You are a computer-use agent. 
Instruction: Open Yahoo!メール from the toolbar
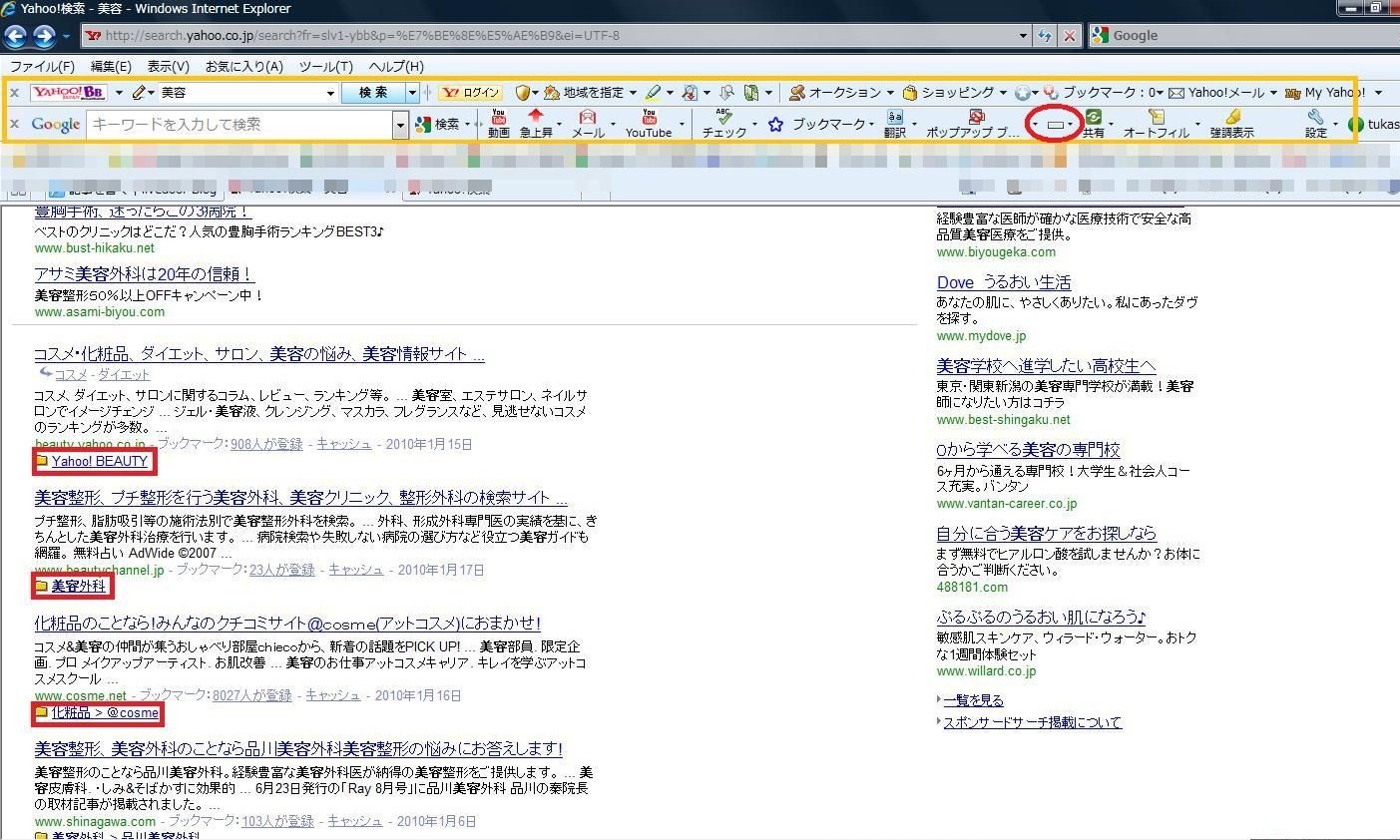point(1216,93)
